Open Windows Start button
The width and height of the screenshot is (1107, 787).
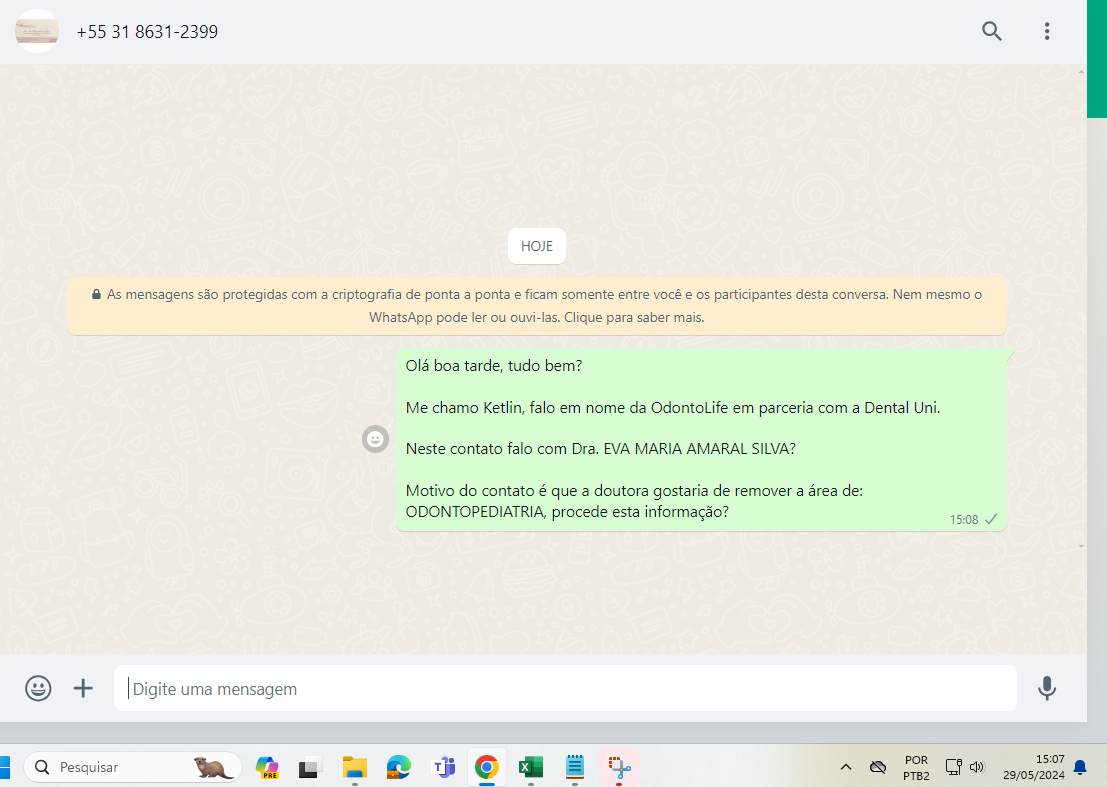[4, 767]
